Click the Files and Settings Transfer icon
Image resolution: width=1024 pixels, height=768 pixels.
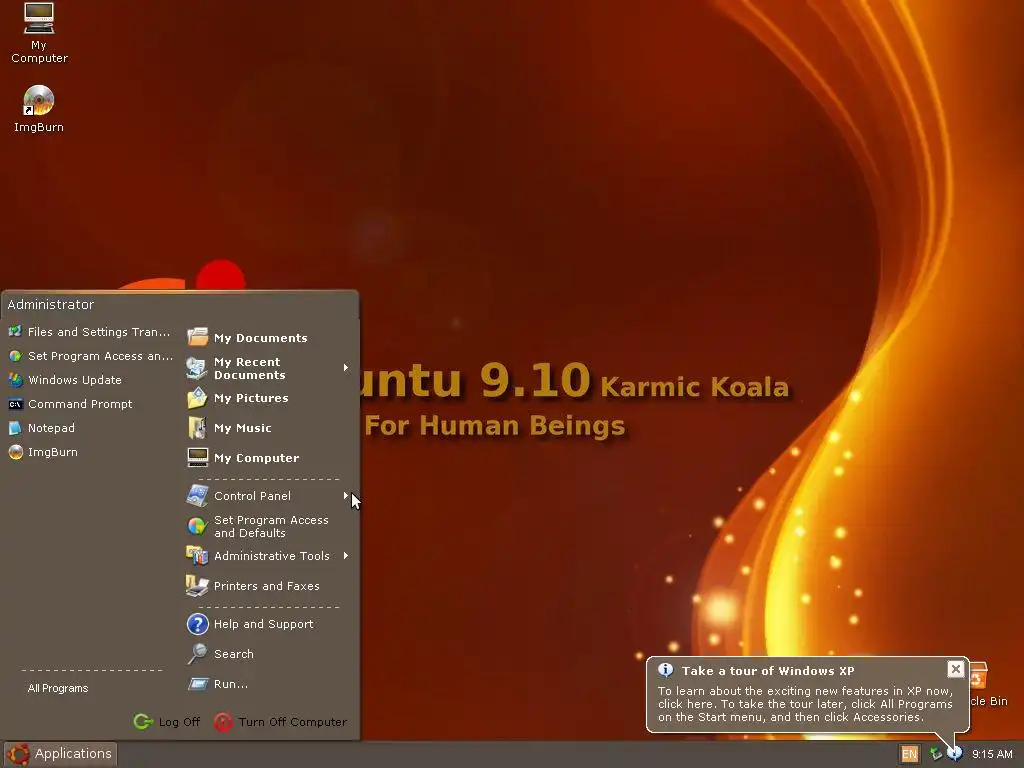[15, 332]
